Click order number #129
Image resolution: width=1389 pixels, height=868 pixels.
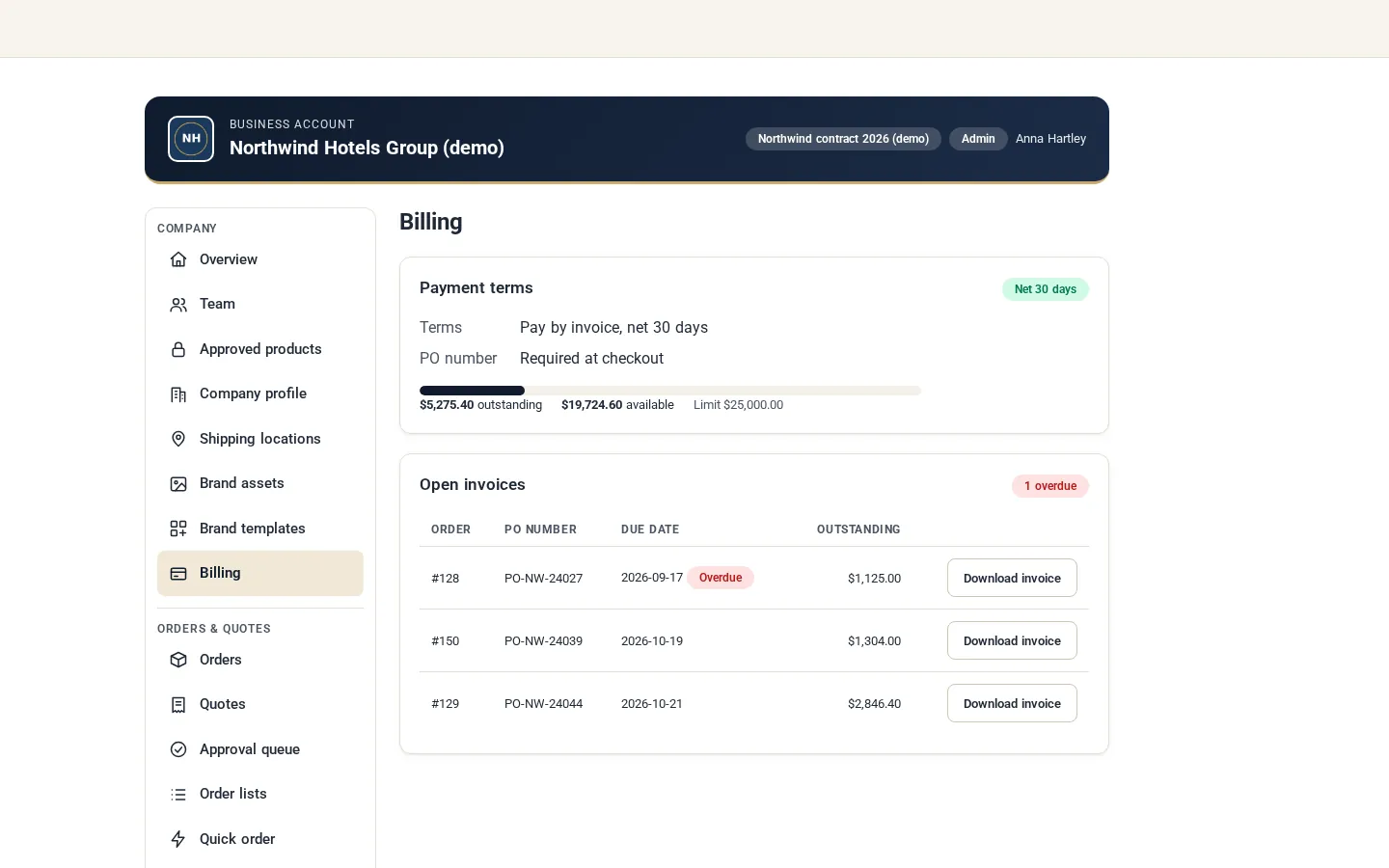pyautogui.click(x=445, y=704)
